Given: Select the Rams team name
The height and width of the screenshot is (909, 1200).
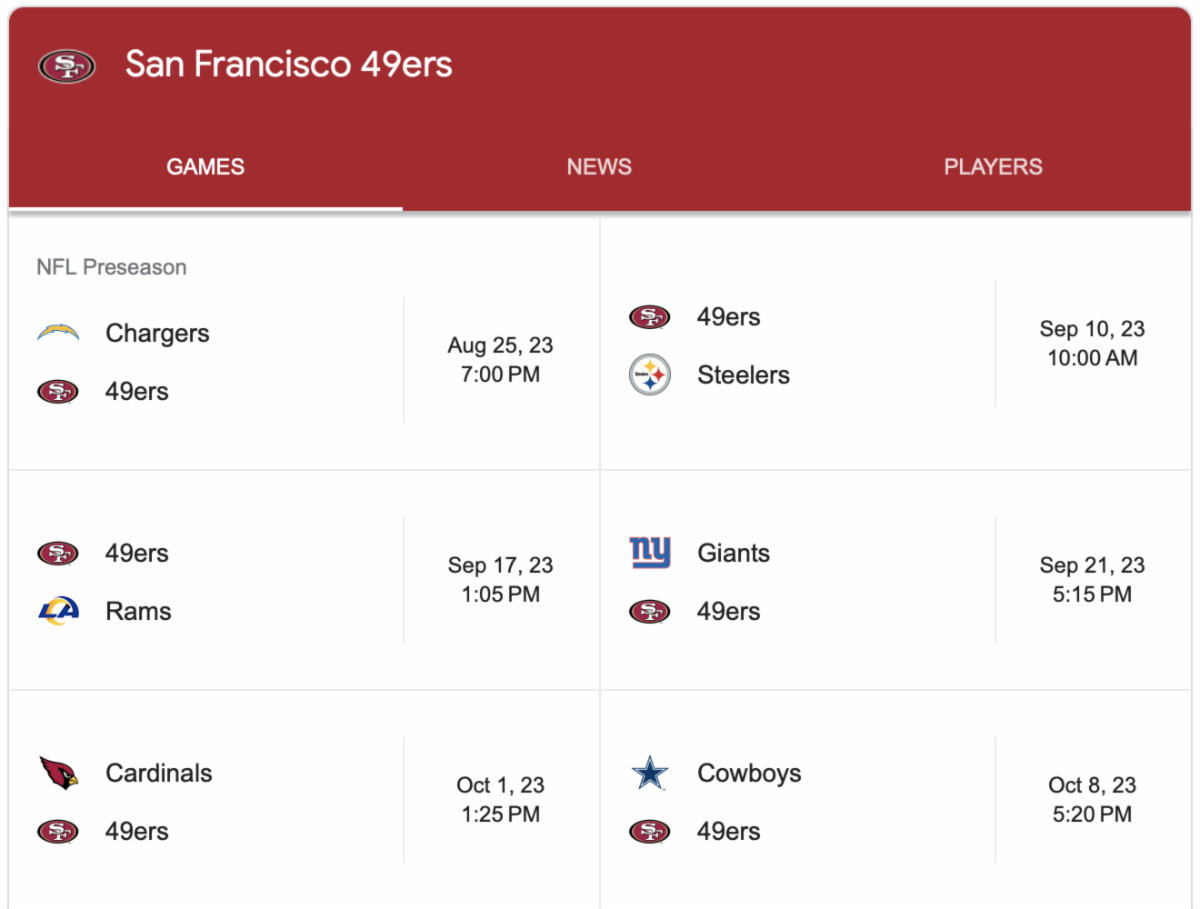Looking at the screenshot, I should 138,611.
